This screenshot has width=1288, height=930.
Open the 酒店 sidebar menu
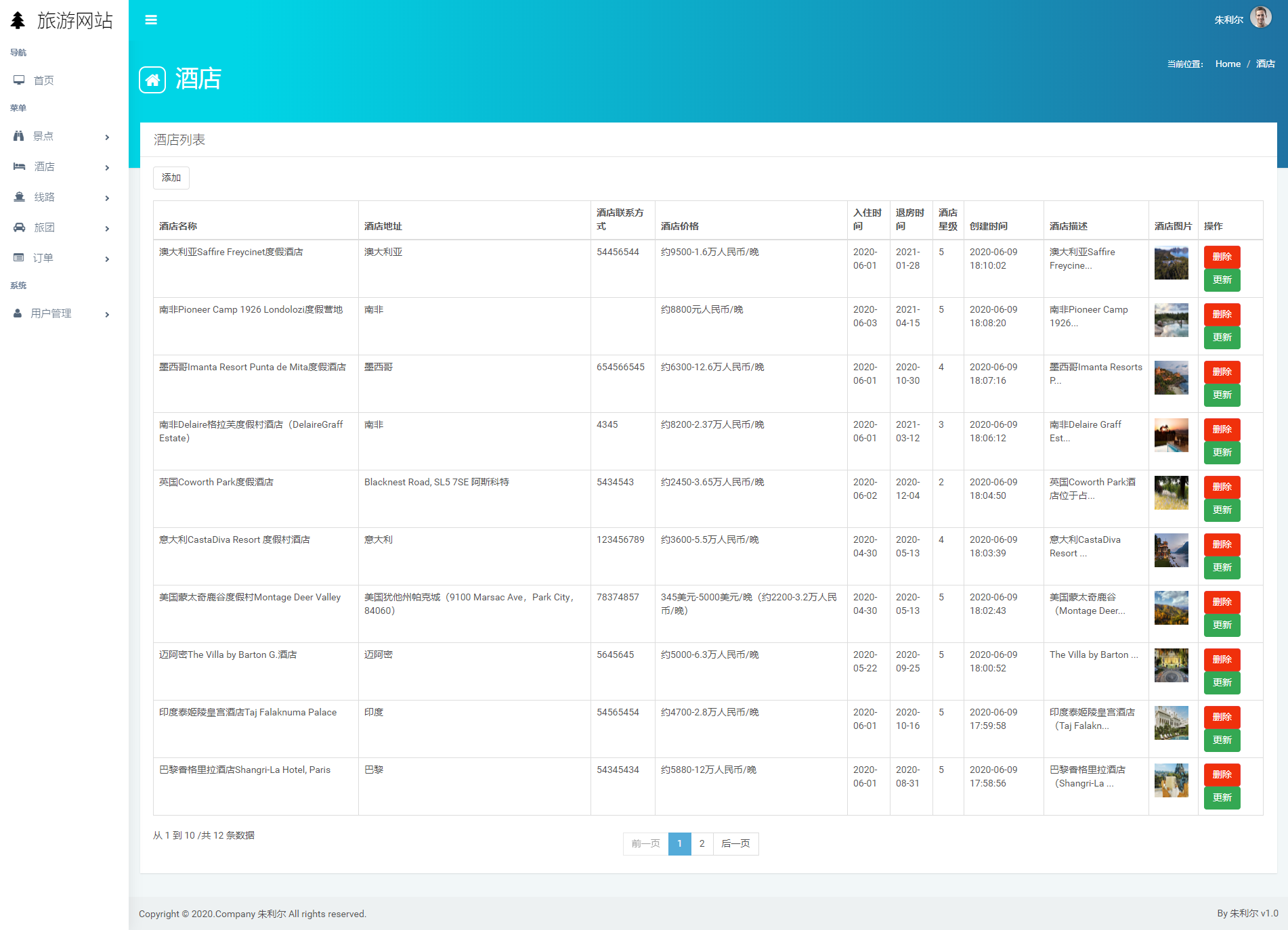(64, 167)
